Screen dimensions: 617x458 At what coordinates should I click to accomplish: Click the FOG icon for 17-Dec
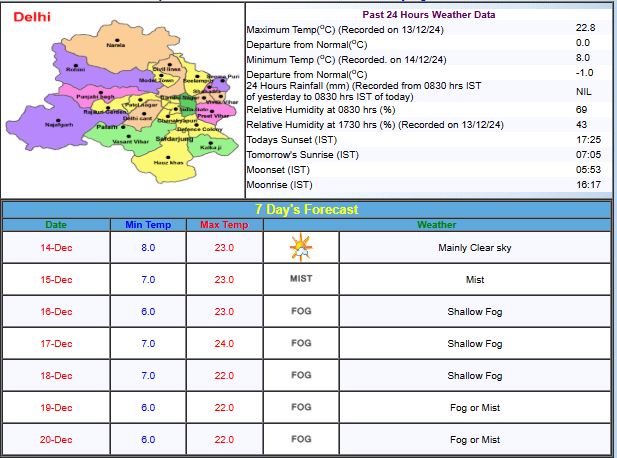click(300, 344)
